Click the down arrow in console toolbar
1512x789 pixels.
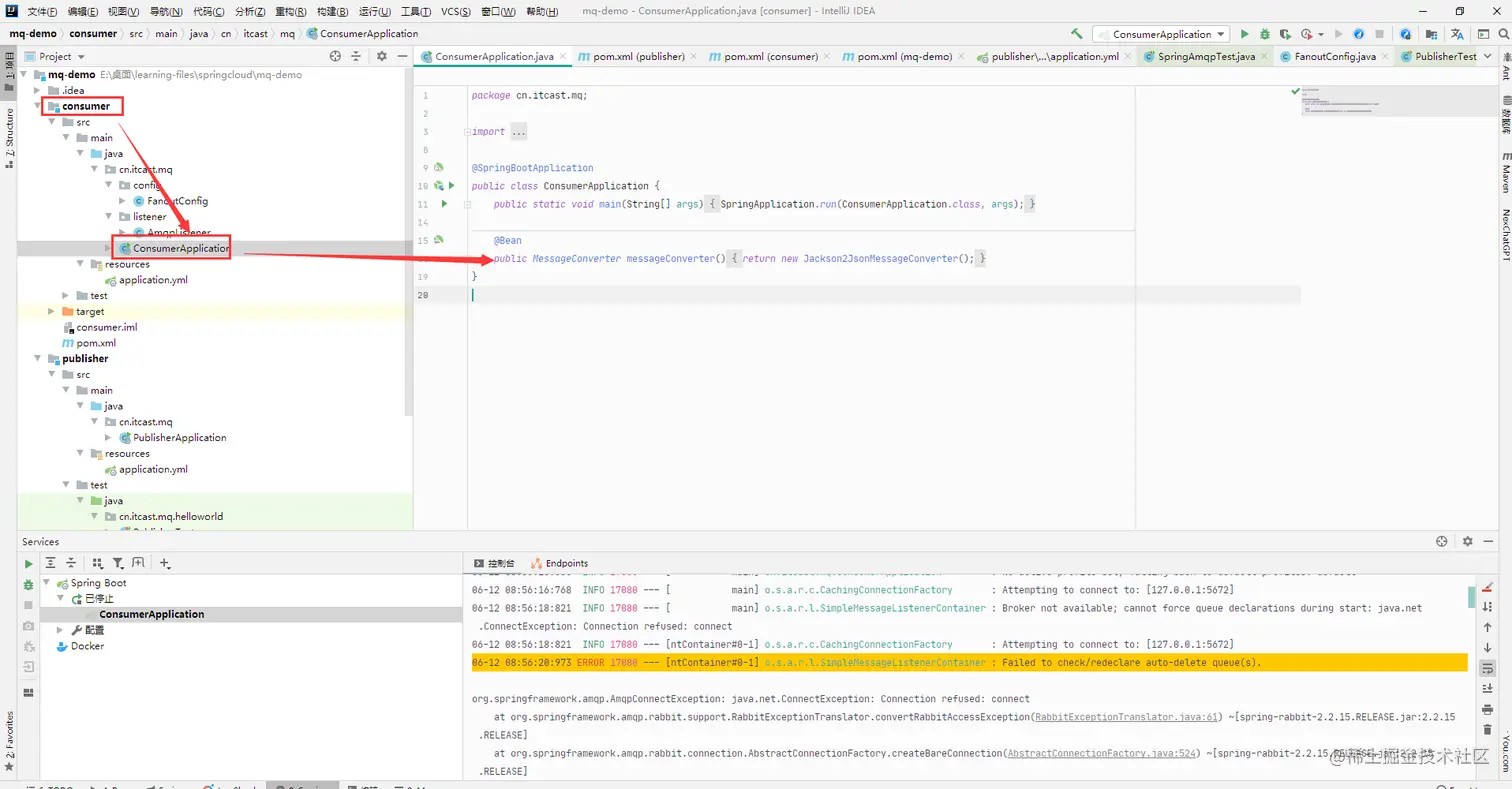point(1488,647)
